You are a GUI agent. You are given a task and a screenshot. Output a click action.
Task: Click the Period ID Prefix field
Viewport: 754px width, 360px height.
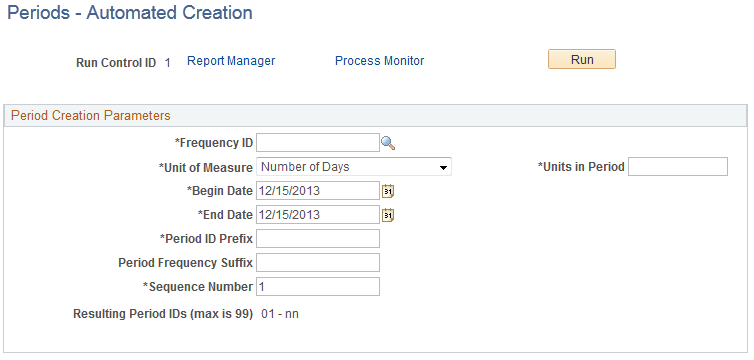[318, 239]
